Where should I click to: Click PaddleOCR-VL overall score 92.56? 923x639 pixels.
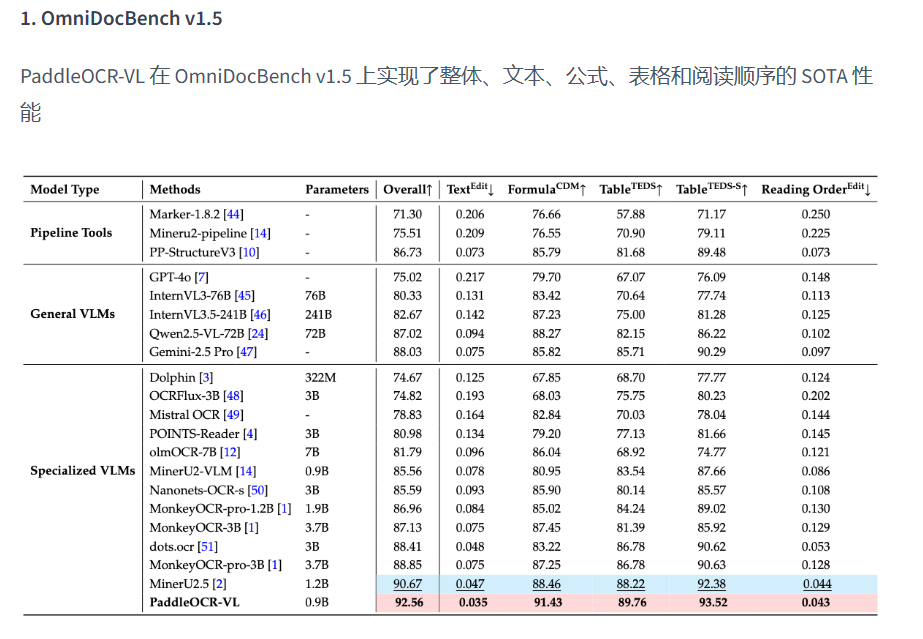(x=409, y=603)
